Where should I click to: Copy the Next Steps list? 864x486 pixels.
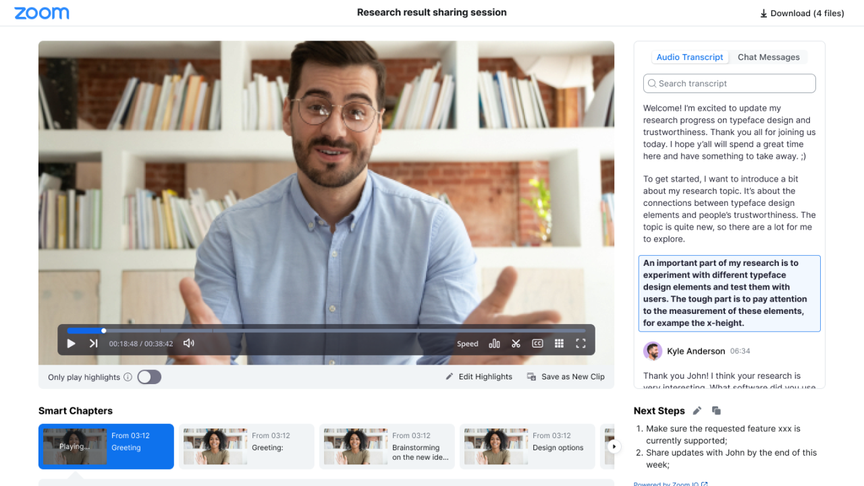716,411
